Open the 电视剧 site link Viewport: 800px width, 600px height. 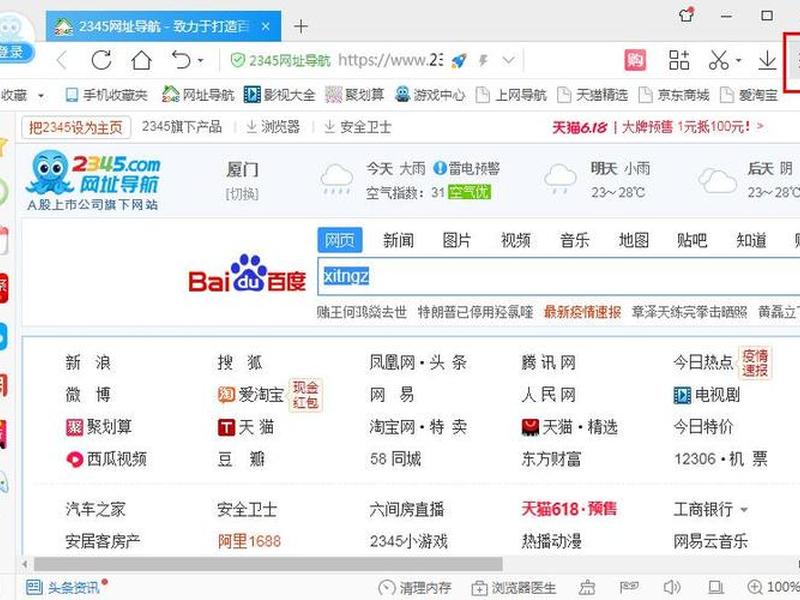[x=706, y=394]
